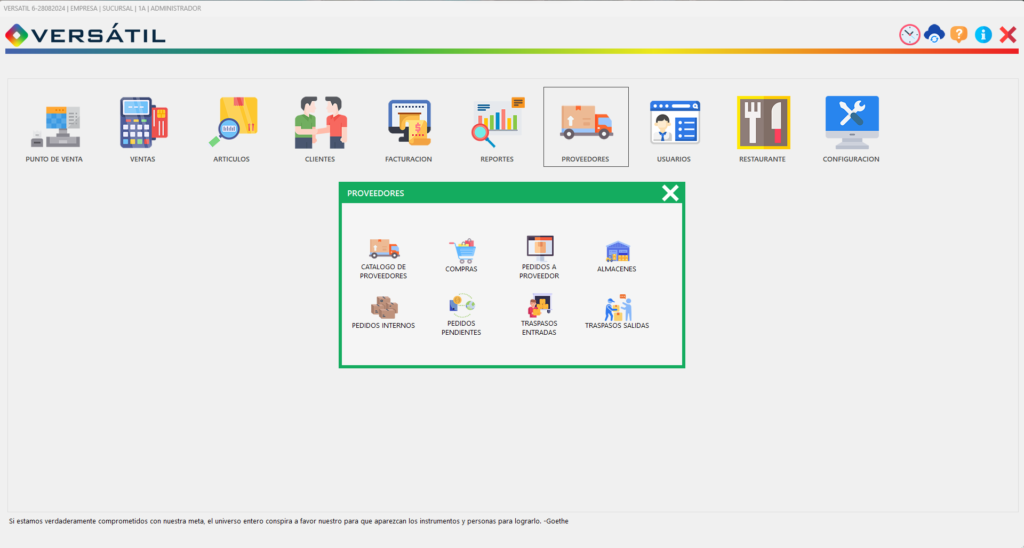
Task: Open help via orange question icon
Action: pyautogui.click(x=959, y=35)
